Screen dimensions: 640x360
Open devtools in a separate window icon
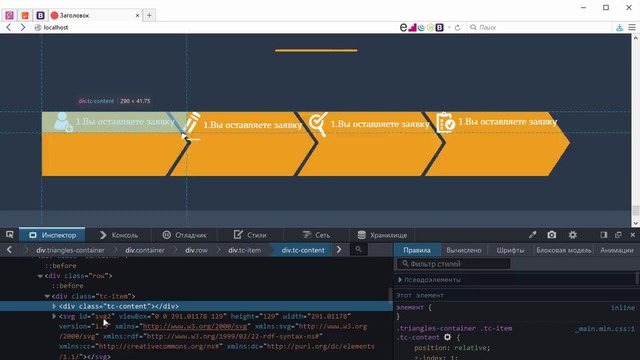click(x=618, y=235)
